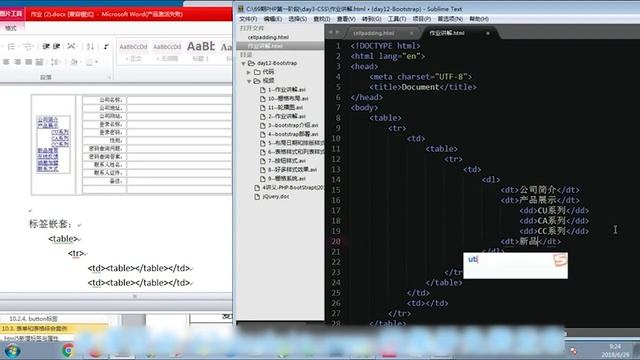640x360 pixels.
Task: Click the bulleted list icon in Word ribbon
Action: [x=11, y=47]
